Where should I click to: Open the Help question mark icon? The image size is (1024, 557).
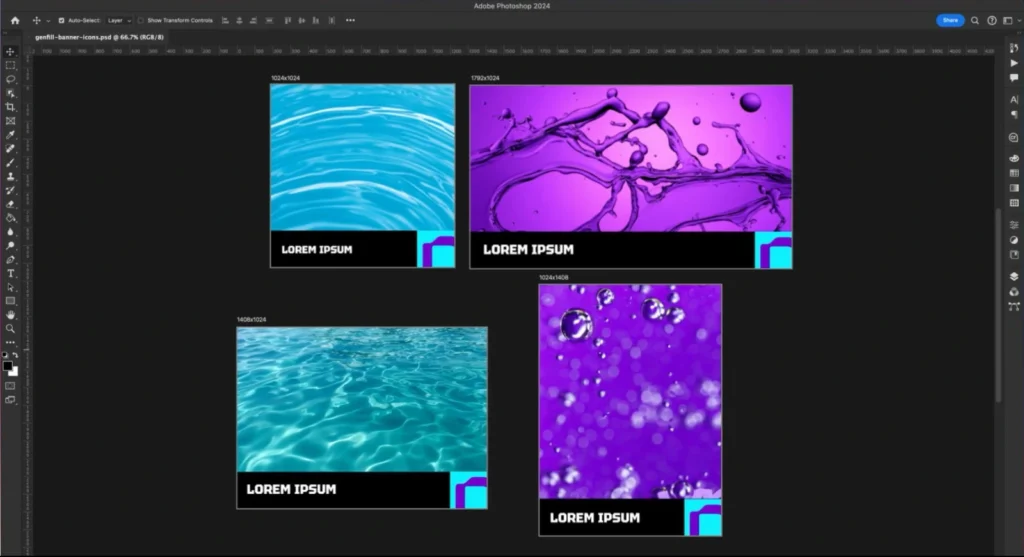[991, 20]
